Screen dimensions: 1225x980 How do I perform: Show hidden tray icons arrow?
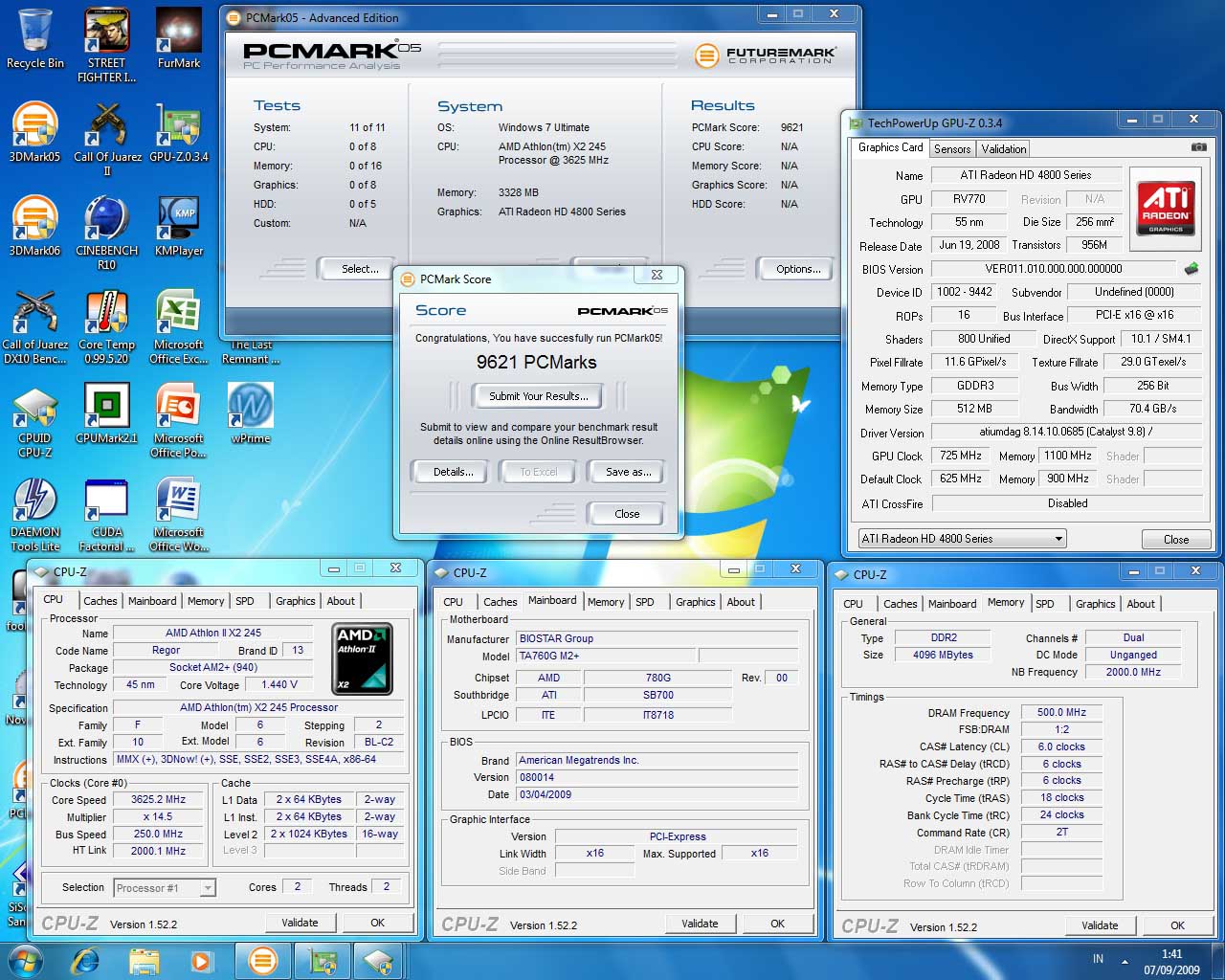1125,961
